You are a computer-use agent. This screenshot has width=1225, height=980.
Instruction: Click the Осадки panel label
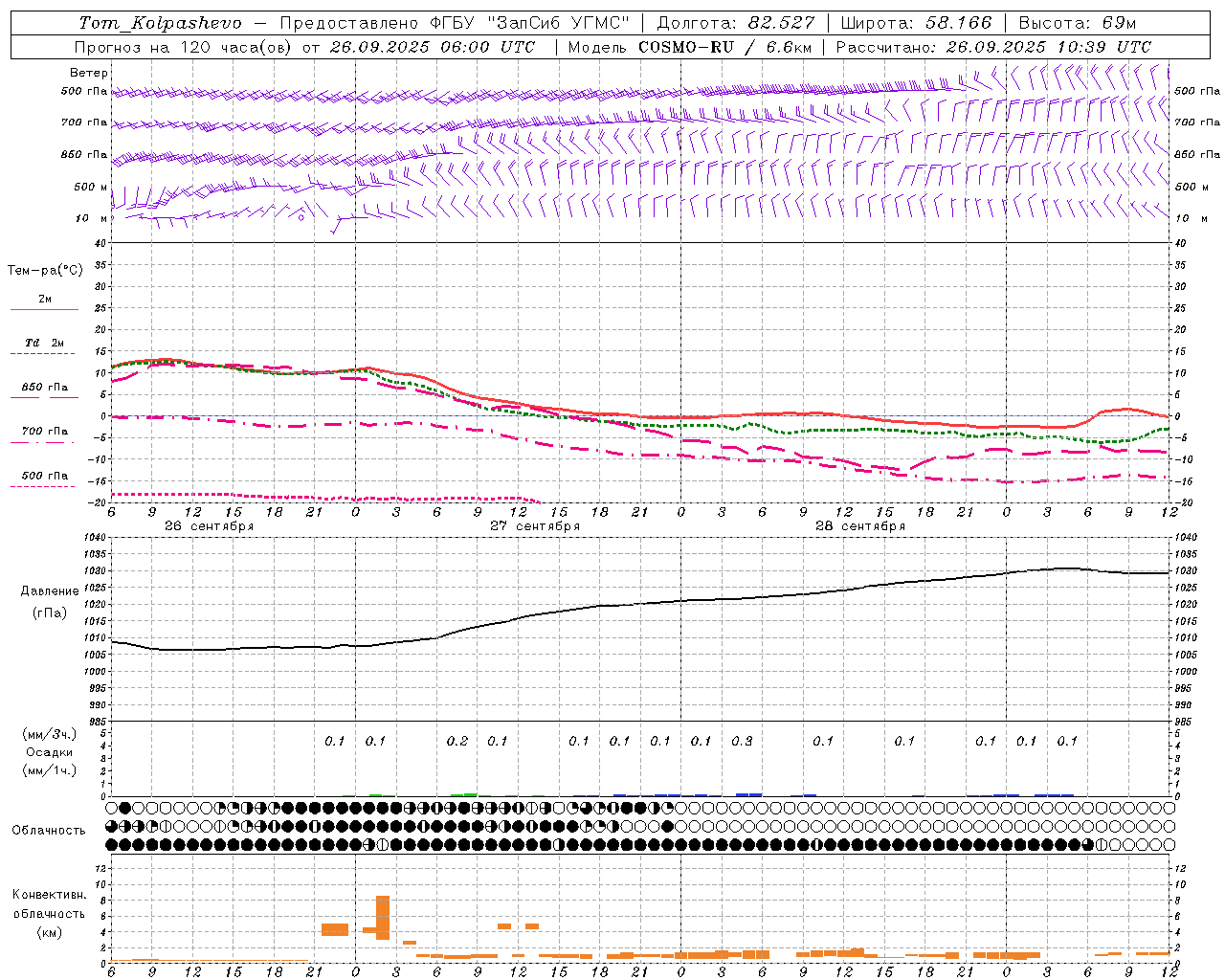pyautogui.click(x=50, y=752)
